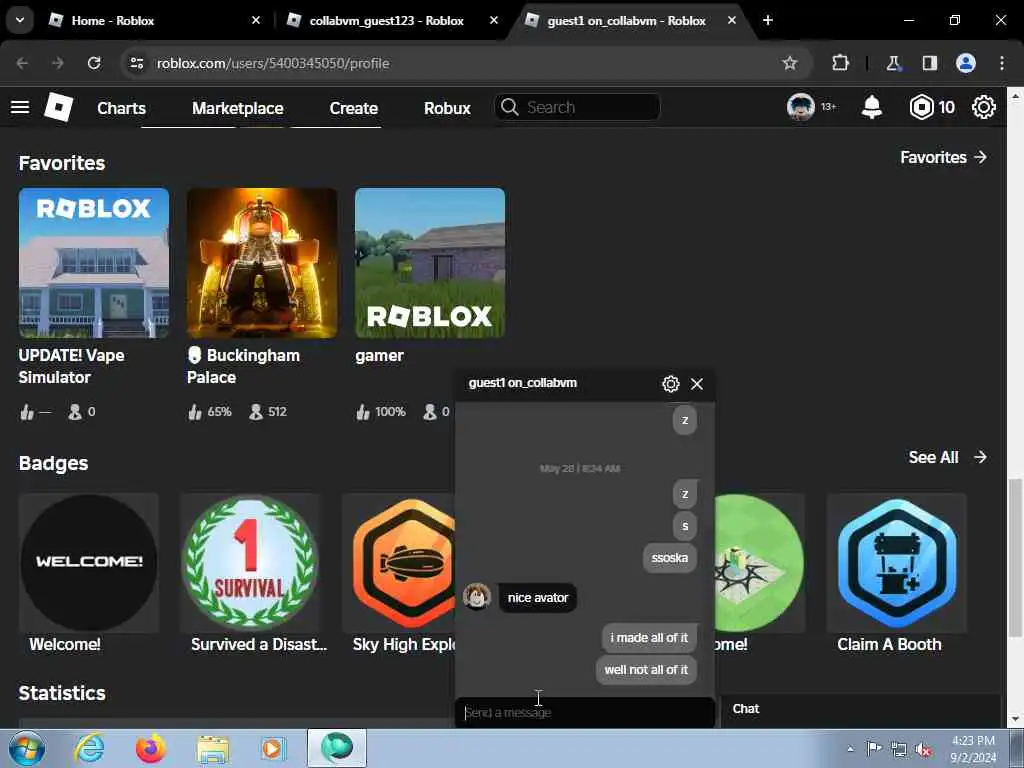Open the notifications bell
This screenshot has height=768, width=1024.
(x=872, y=107)
